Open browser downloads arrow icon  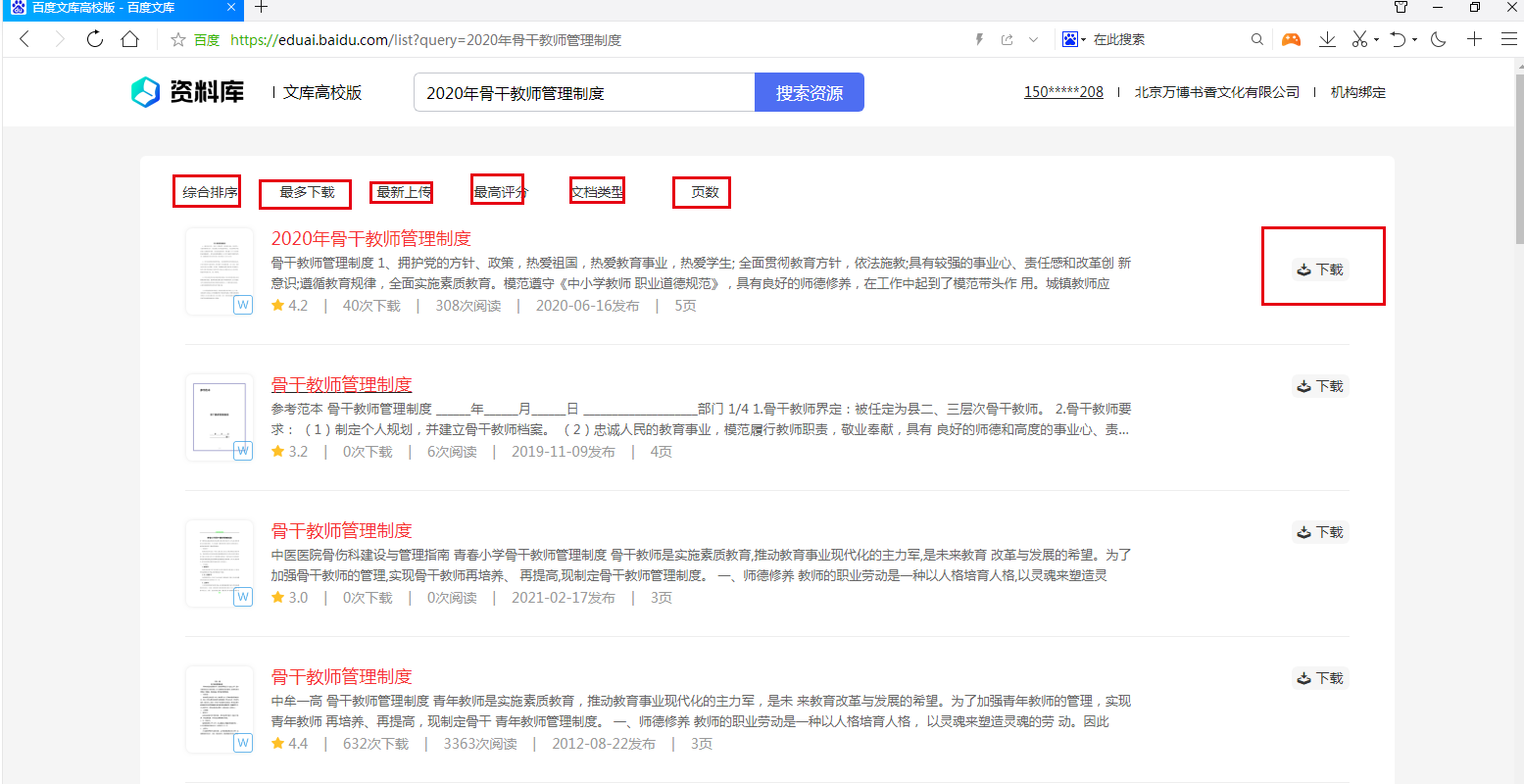click(x=1327, y=39)
